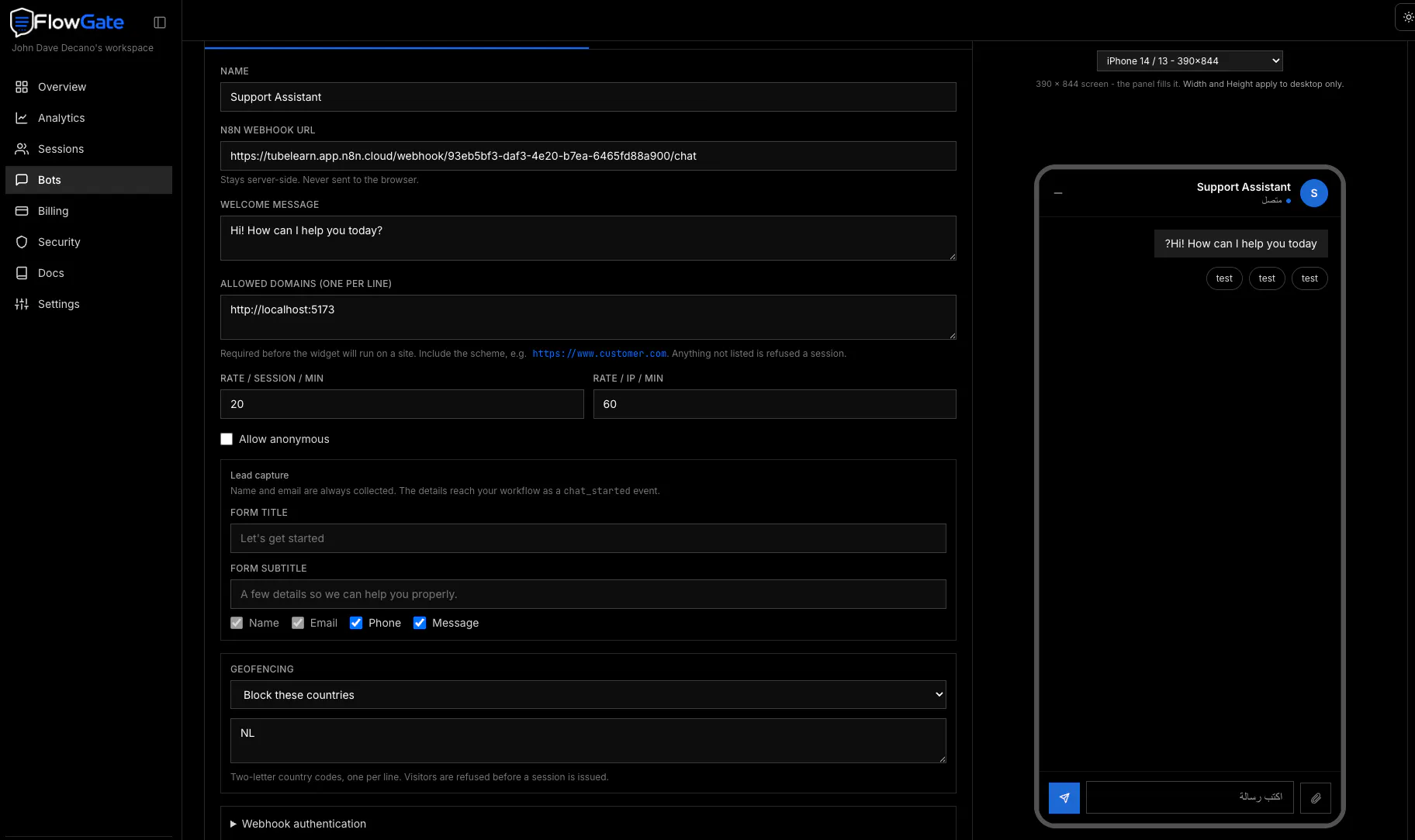Click the disabled Email checkbox

click(298, 623)
